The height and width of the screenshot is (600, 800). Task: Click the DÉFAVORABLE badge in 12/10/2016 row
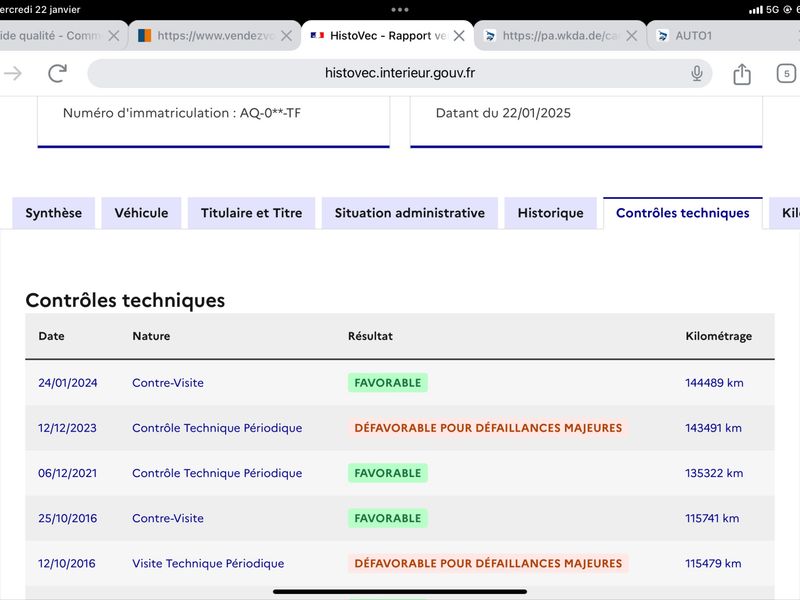coord(488,564)
